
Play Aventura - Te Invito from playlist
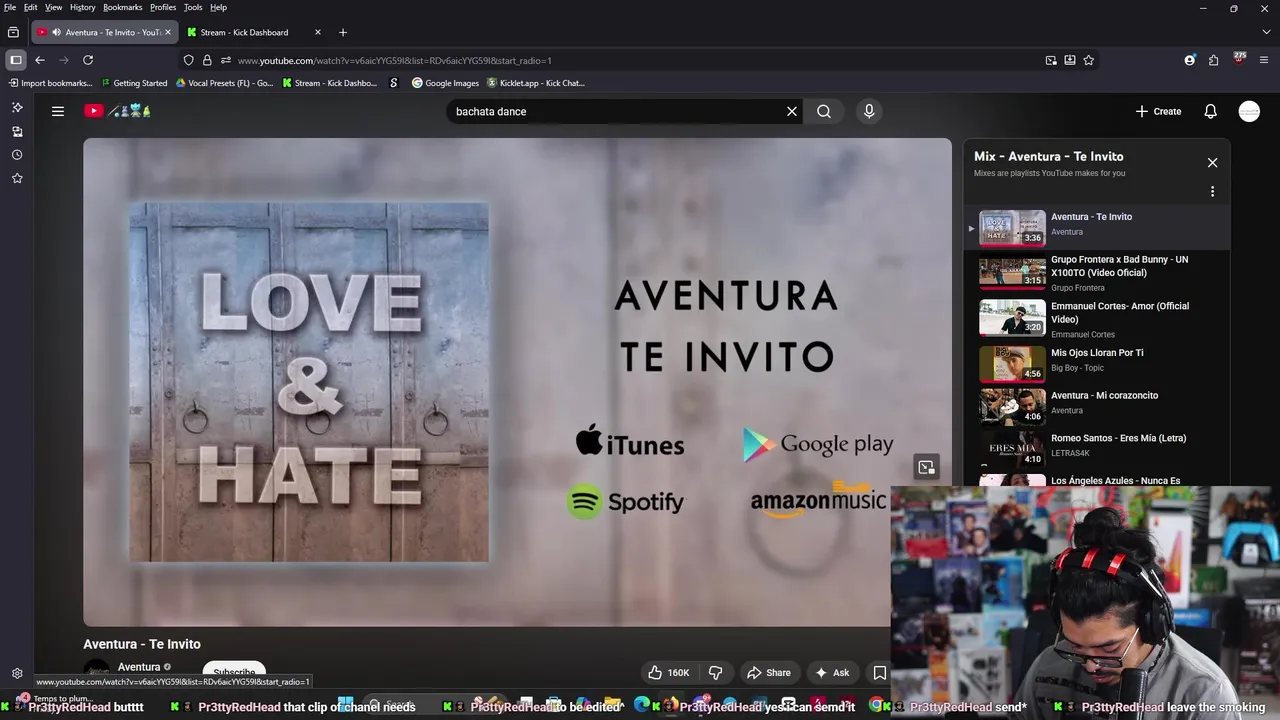coord(1096,228)
